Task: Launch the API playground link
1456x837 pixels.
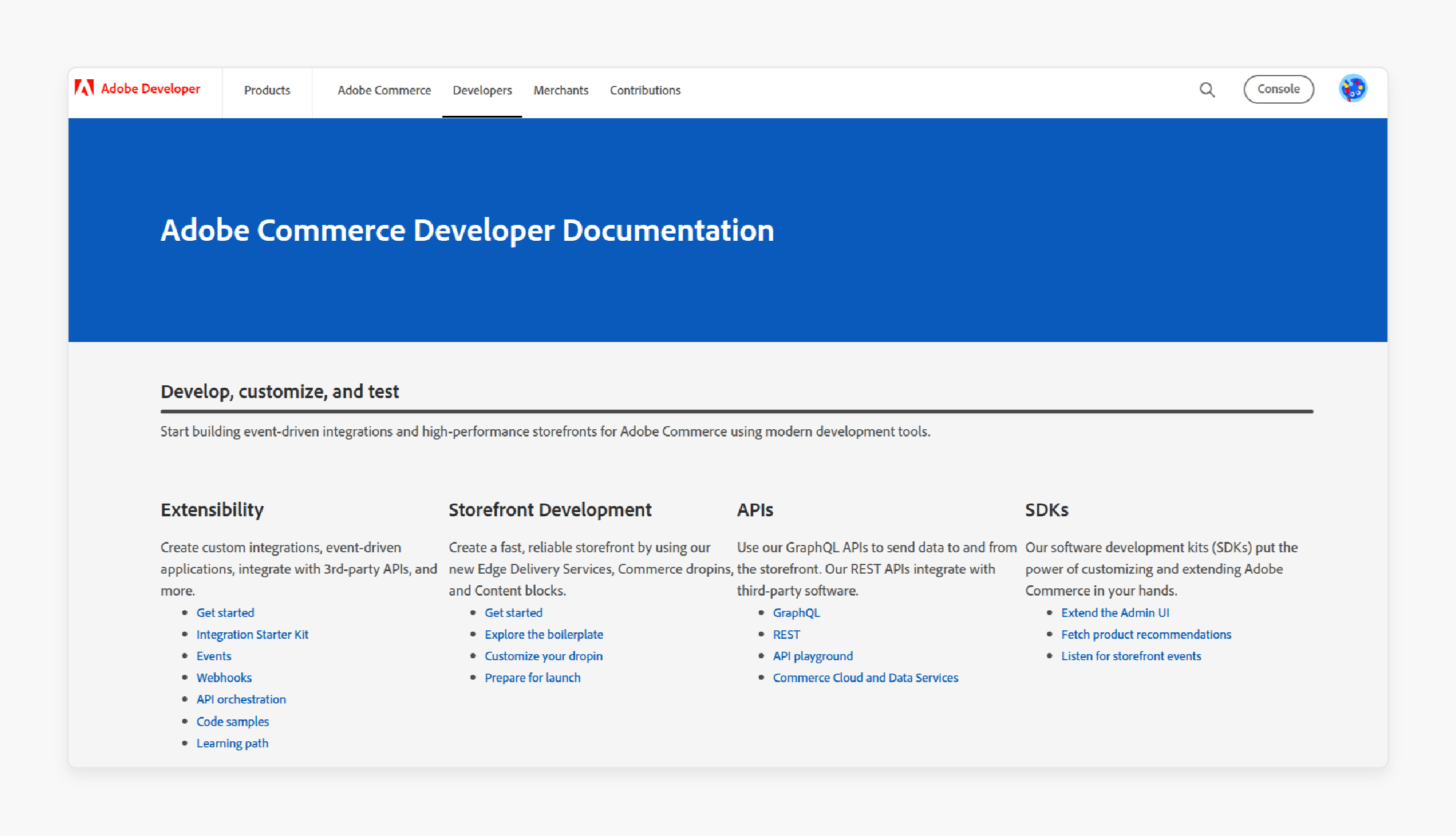Action: (812, 657)
